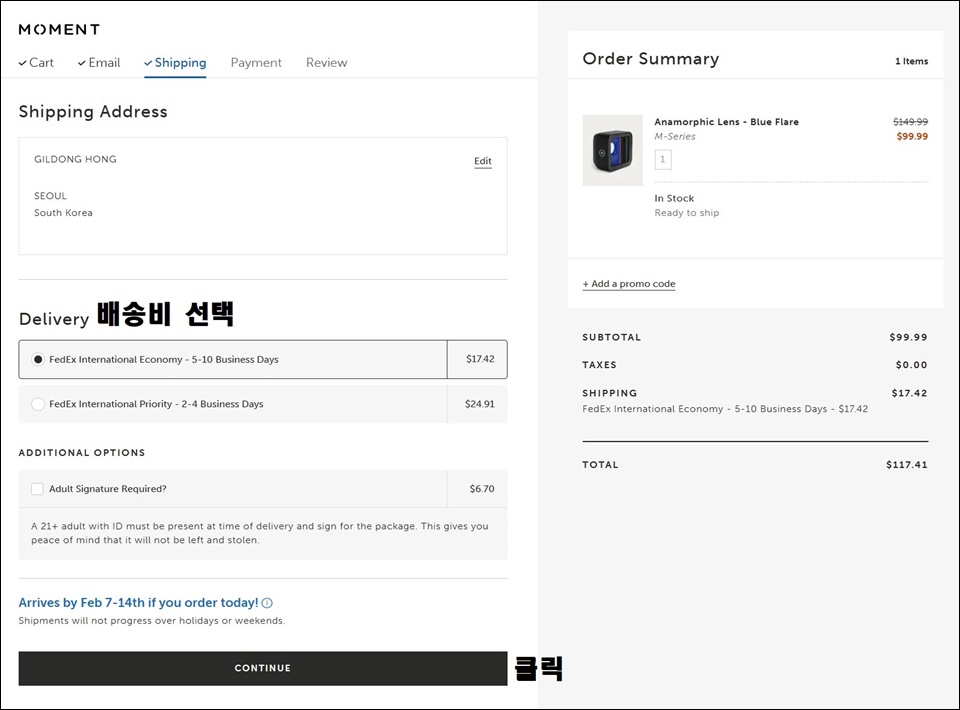Click the item quantity box showing 1

pos(662,159)
